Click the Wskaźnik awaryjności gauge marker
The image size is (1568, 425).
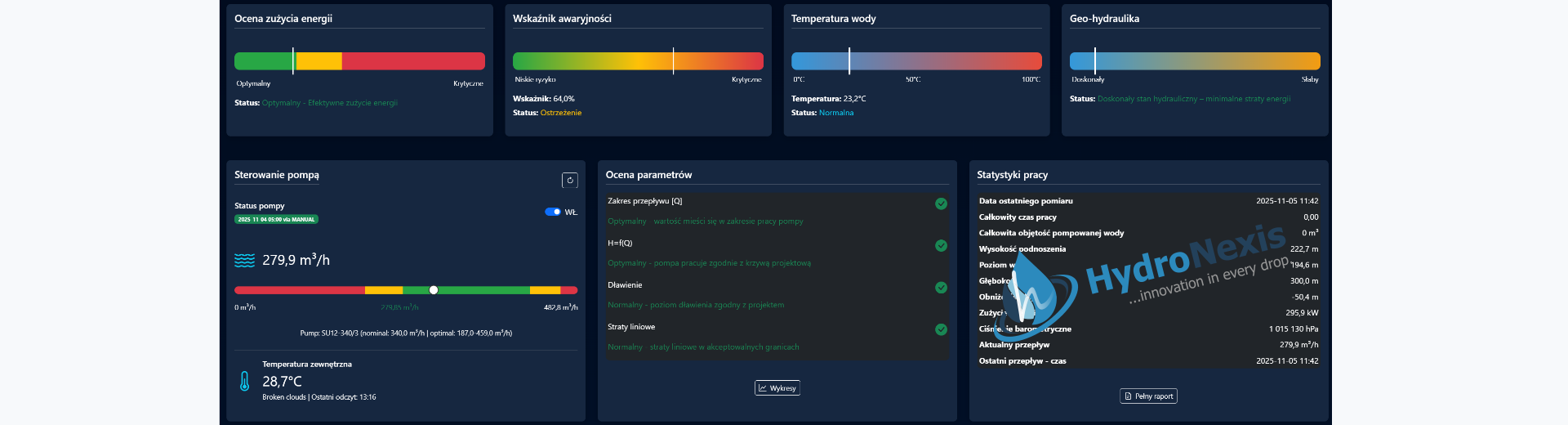tap(673, 61)
